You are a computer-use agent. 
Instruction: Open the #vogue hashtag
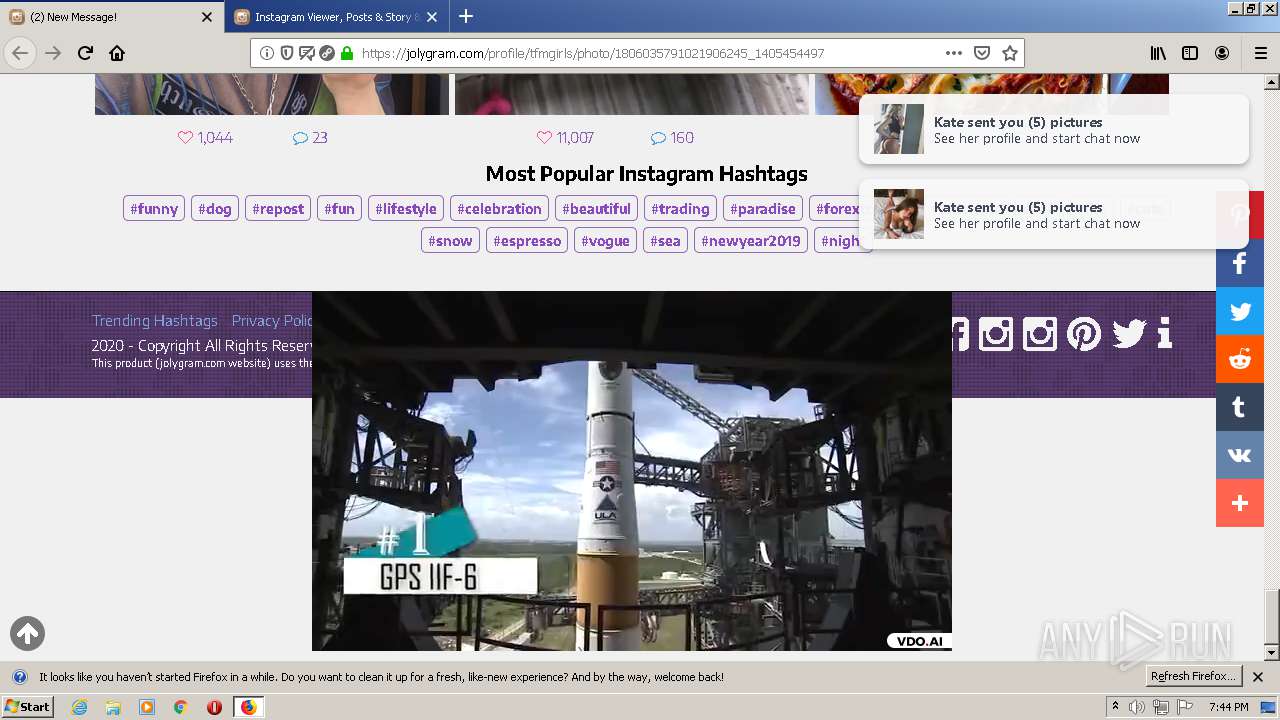pos(605,241)
